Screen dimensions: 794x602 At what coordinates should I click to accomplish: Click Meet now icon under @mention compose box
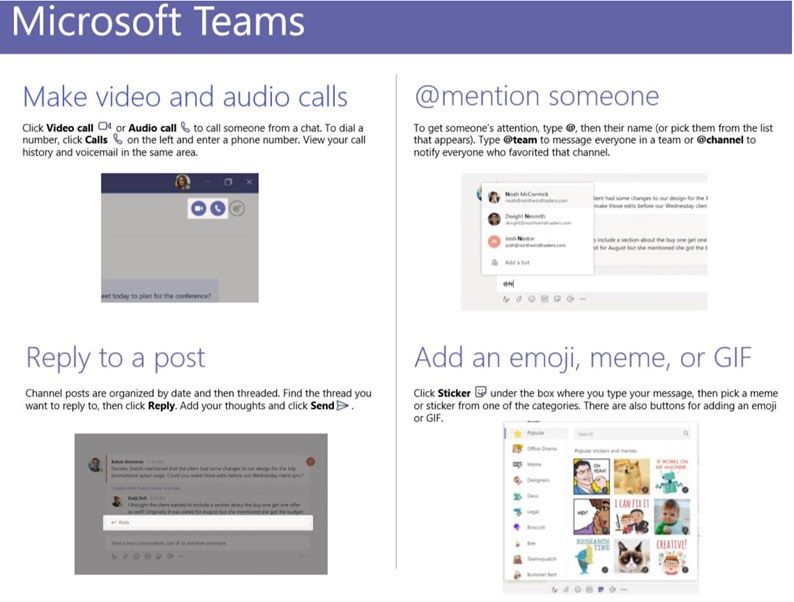click(570, 299)
